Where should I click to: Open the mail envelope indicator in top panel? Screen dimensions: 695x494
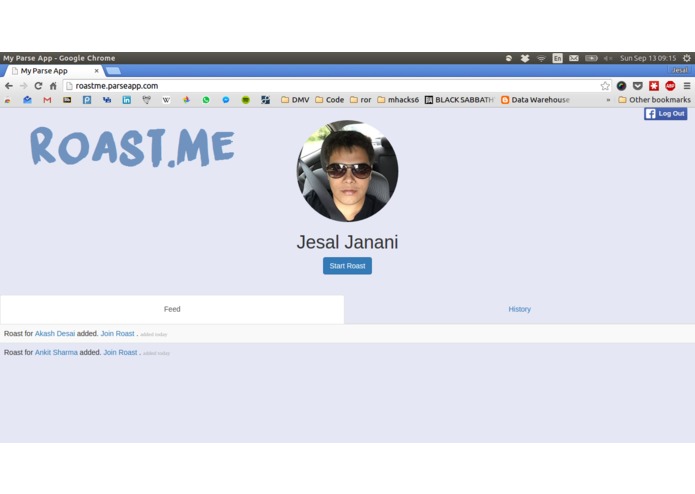click(x=574, y=58)
